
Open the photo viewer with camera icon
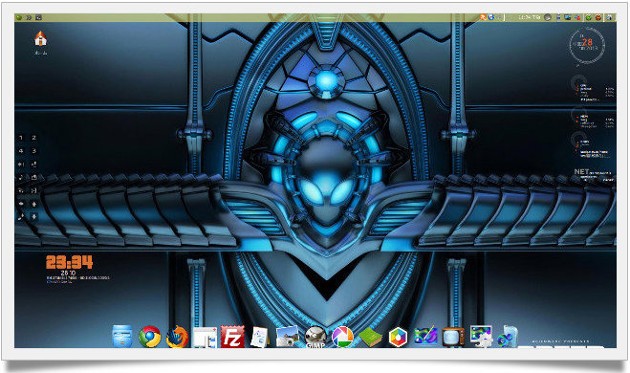[287, 336]
